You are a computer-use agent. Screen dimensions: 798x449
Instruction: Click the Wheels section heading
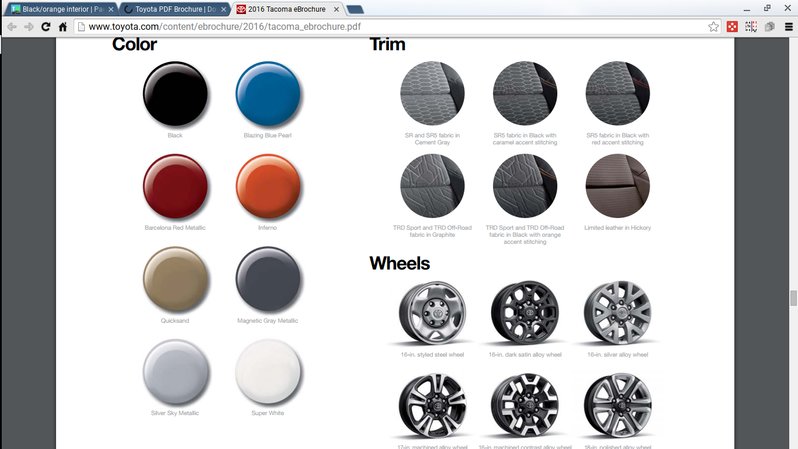tap(400, 263)
